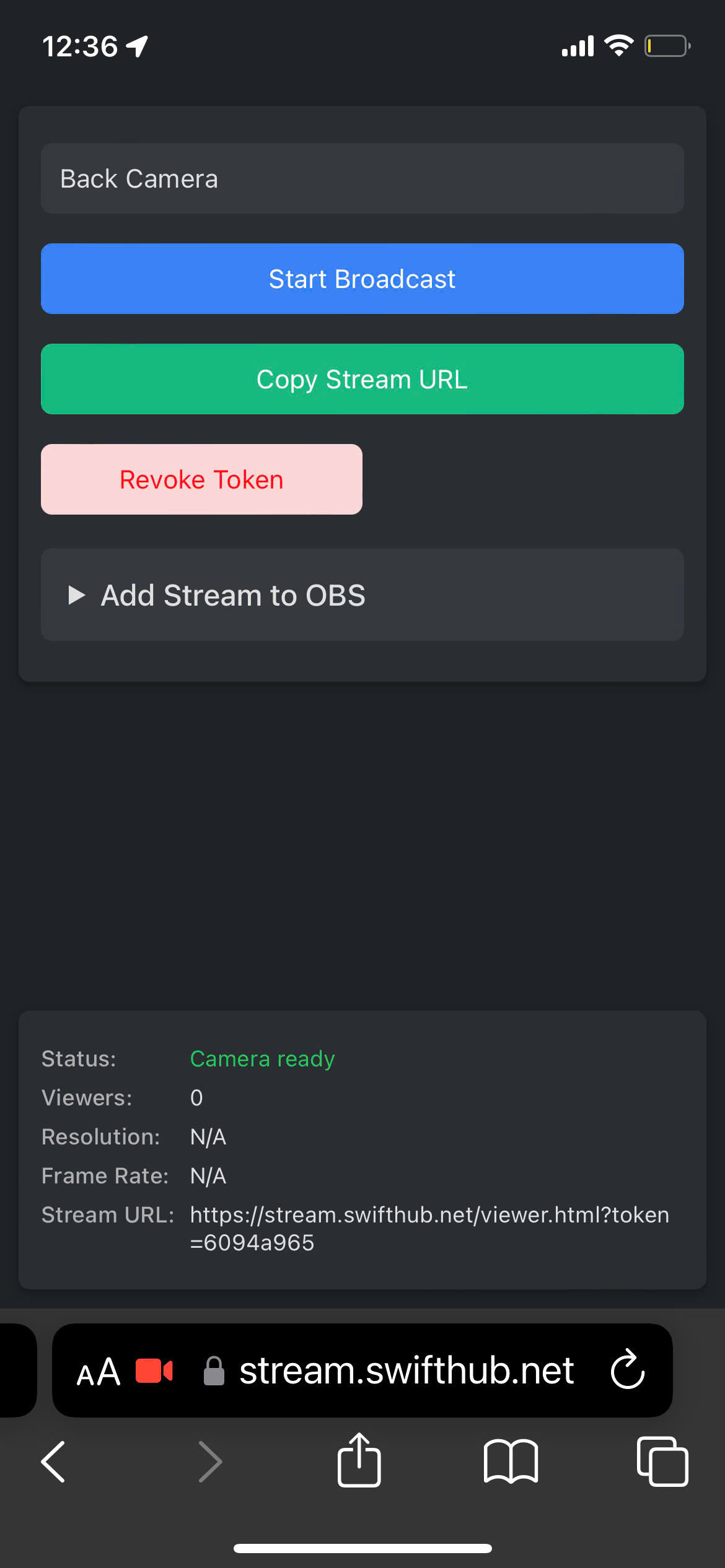This screenshot has width=725, height=1568.
Task: Open the Back Camera selector
Action: tap(362, 179)
